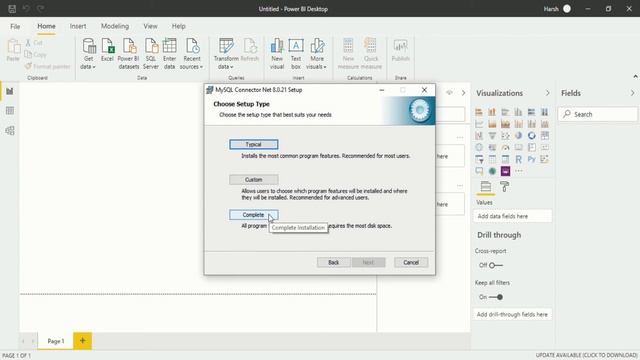Open the Format paint roller tab
Screen dimensions: 640x360
tap(504, 187)
